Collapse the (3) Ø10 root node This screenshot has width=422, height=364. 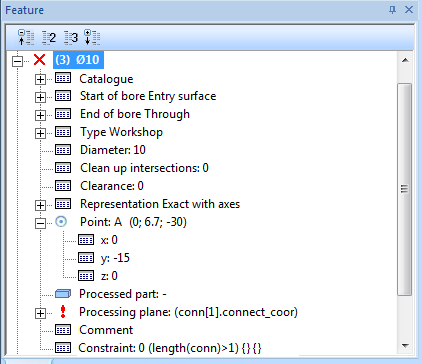(x=17, y=61)
